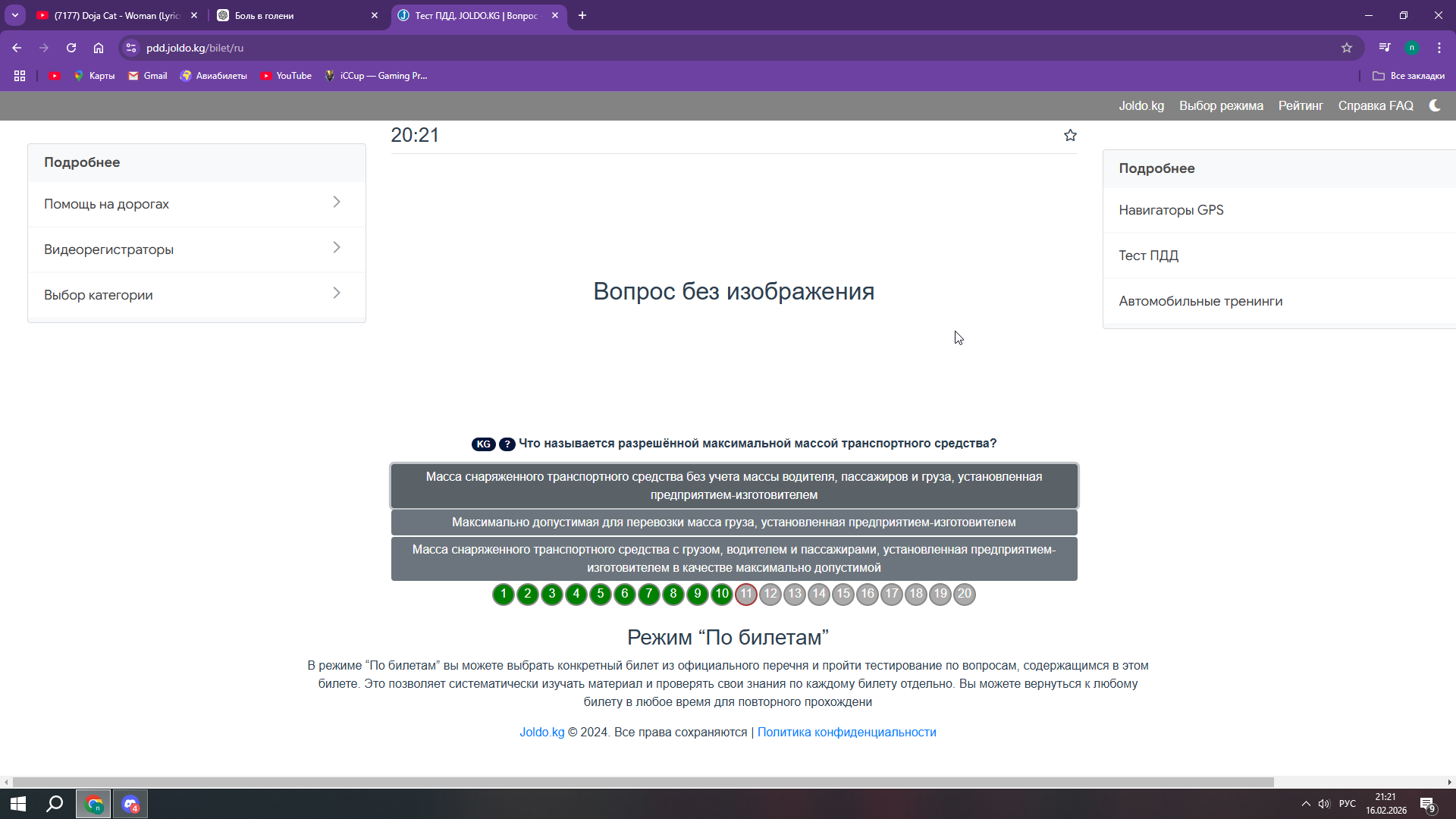Toggle dark mode moon icon

point(1434,105)
